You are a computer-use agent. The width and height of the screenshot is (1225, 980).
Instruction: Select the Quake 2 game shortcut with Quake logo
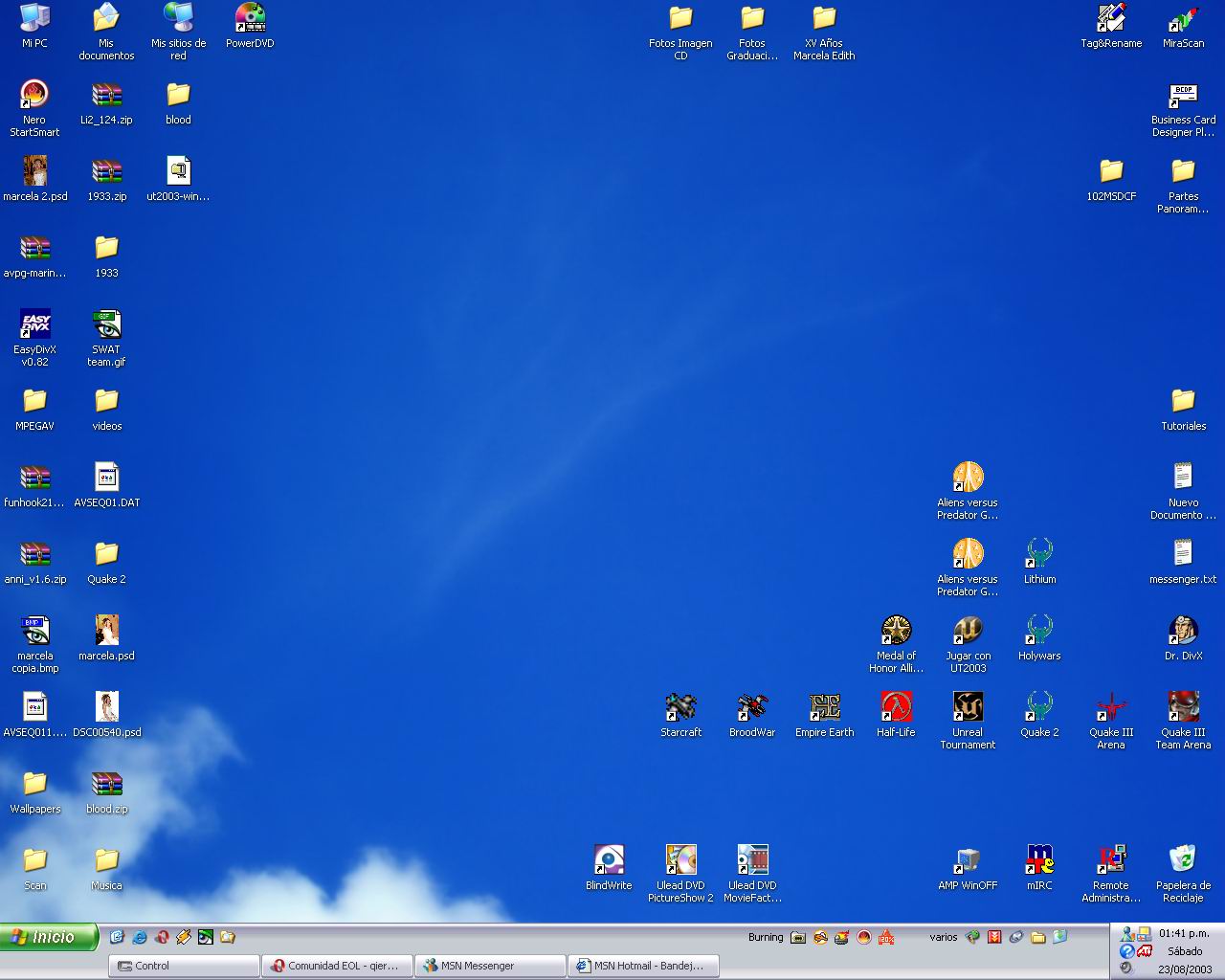pyautogui.click(x=1039, y=706)
